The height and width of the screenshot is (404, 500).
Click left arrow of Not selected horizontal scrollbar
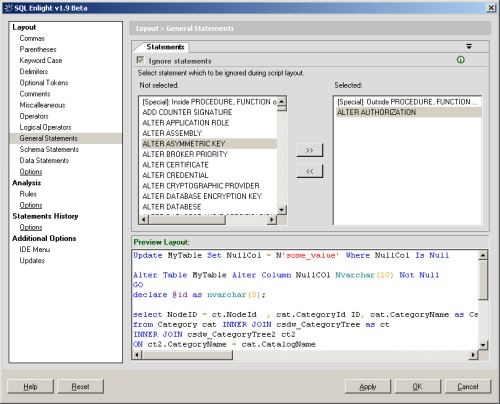[x=144, y=219]
